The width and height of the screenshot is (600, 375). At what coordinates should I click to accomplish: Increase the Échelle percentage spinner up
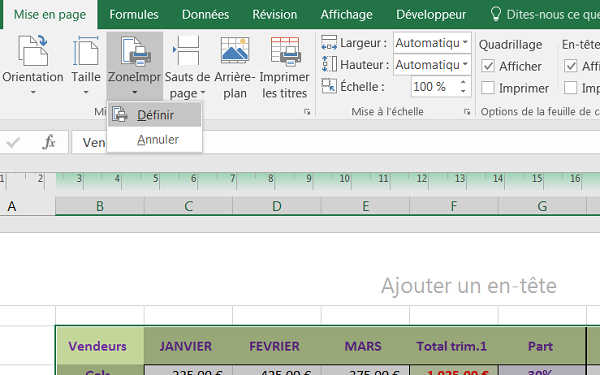pyautogui.click(x=463, y=82)
